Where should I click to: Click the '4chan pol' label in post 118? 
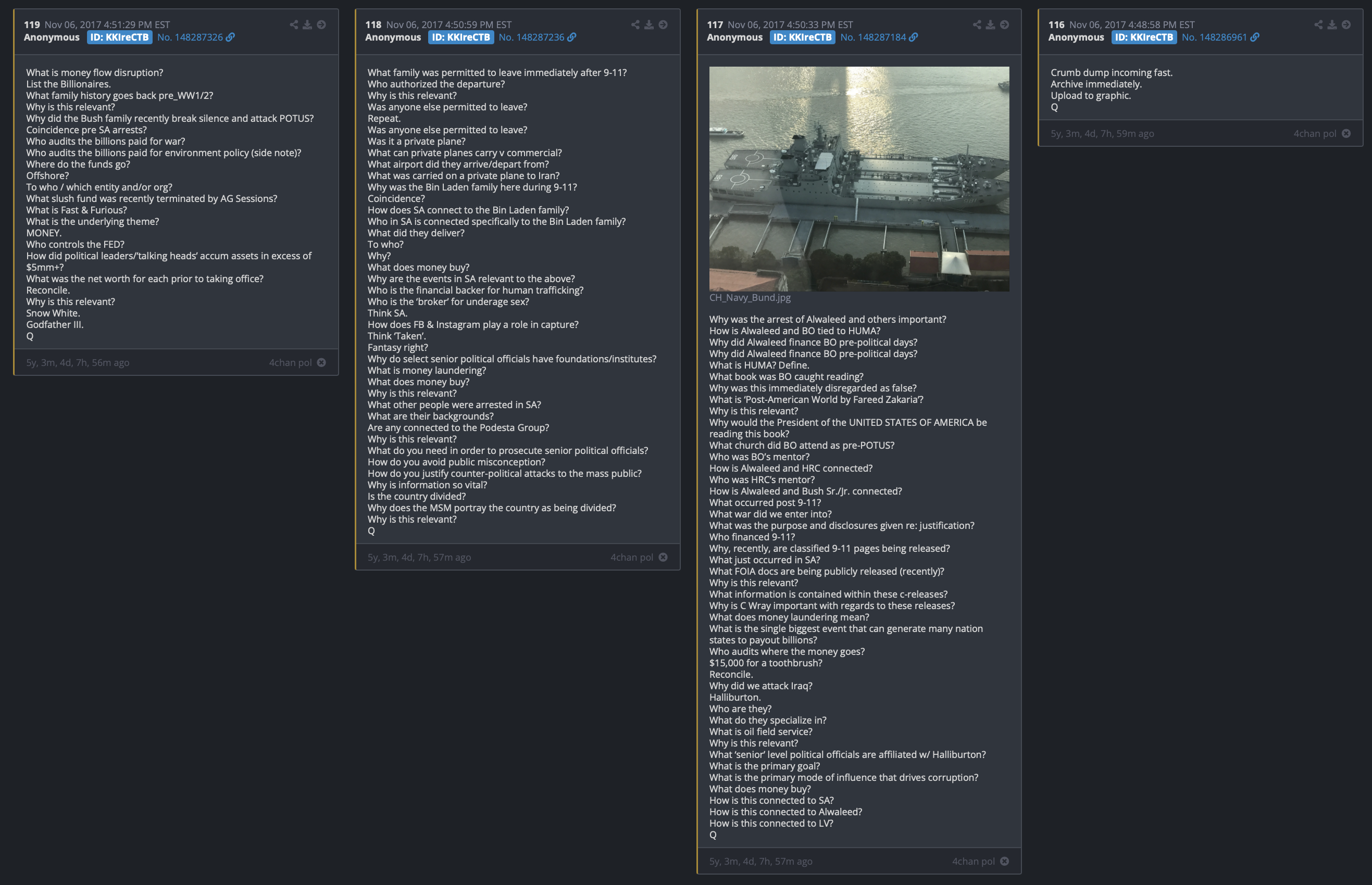[x=632, y=558]
